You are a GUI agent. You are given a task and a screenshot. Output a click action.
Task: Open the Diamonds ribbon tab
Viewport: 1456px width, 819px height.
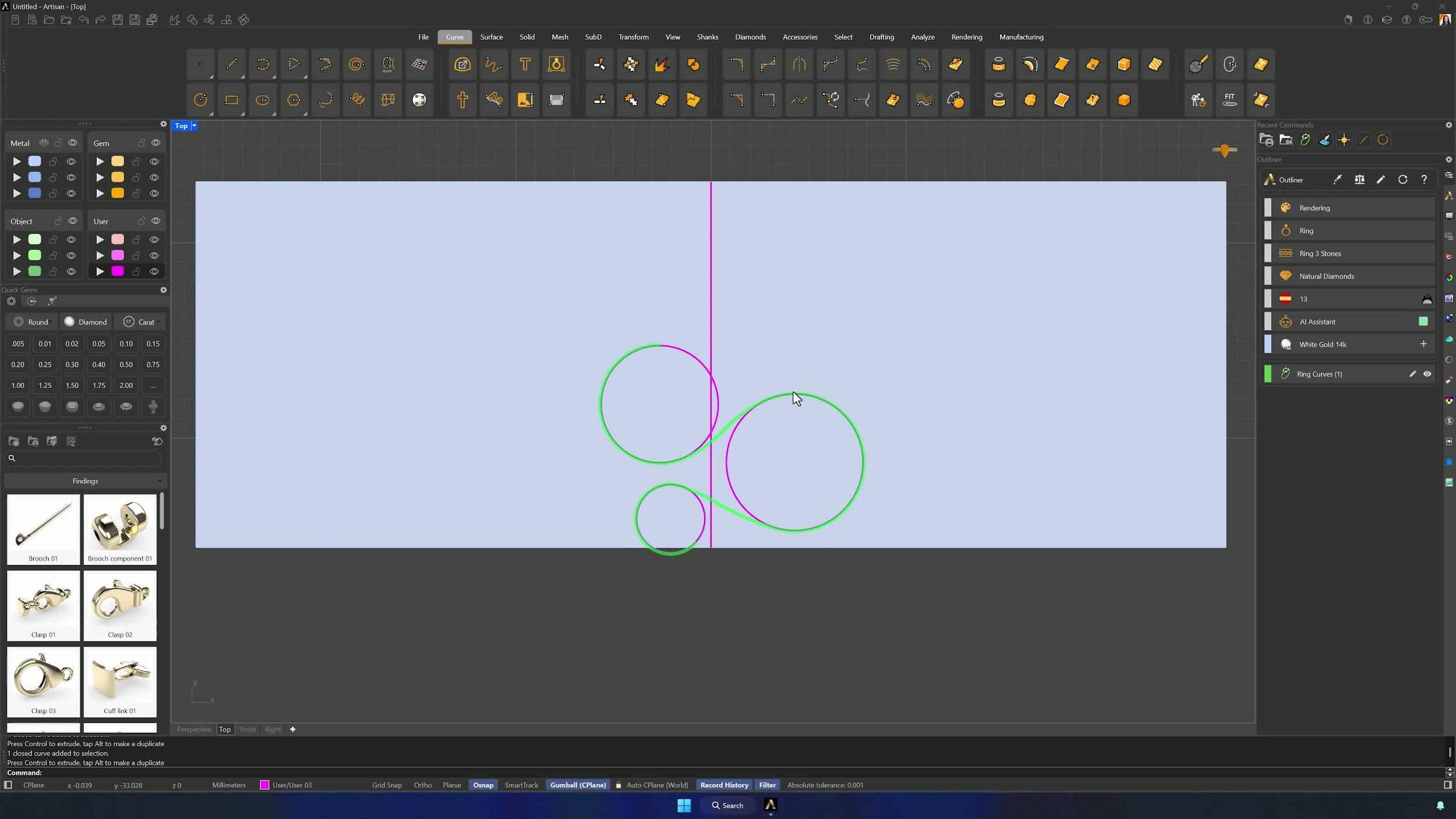[x=750, y=37]
